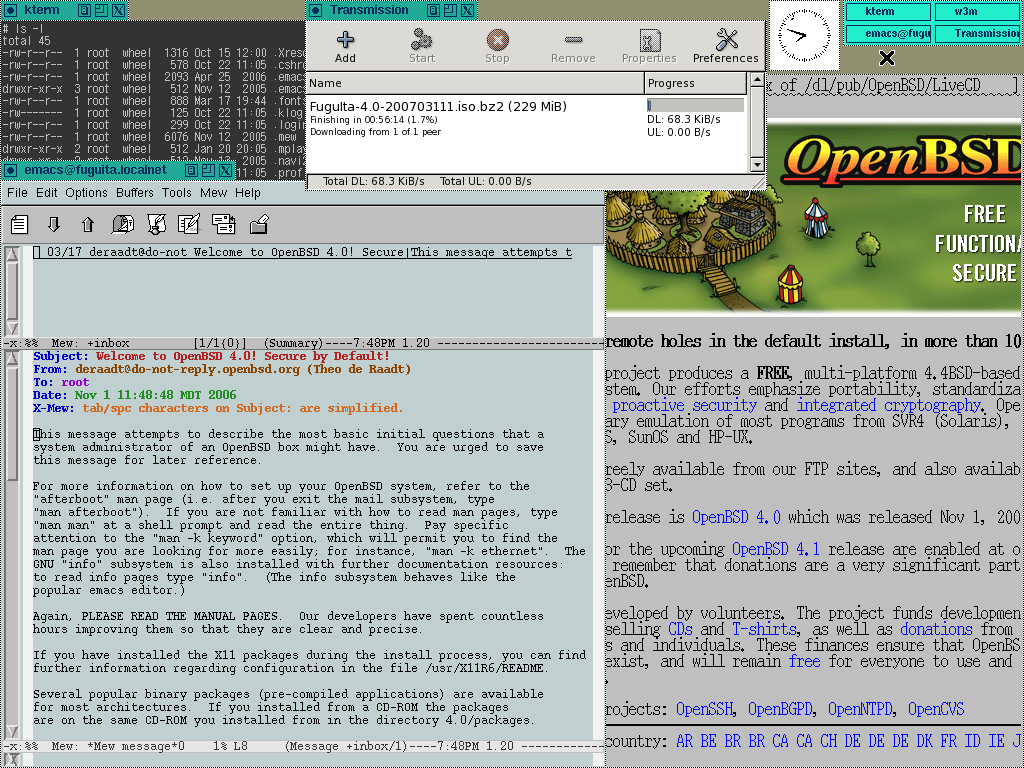Select the CH country mirror link
The width and height of the screenshot is (1024, 768).
click(829, 741)
